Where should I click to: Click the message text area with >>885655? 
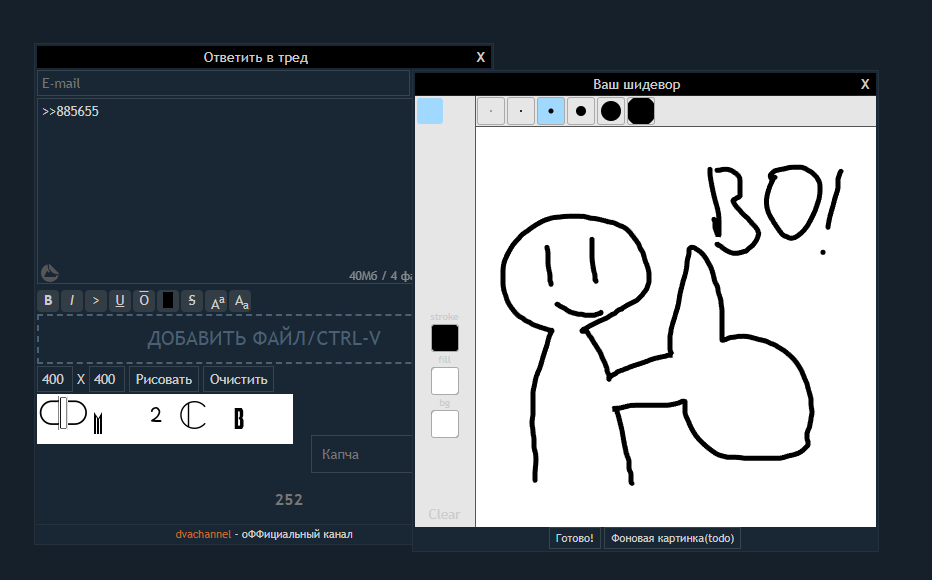(x=225, y=191)
